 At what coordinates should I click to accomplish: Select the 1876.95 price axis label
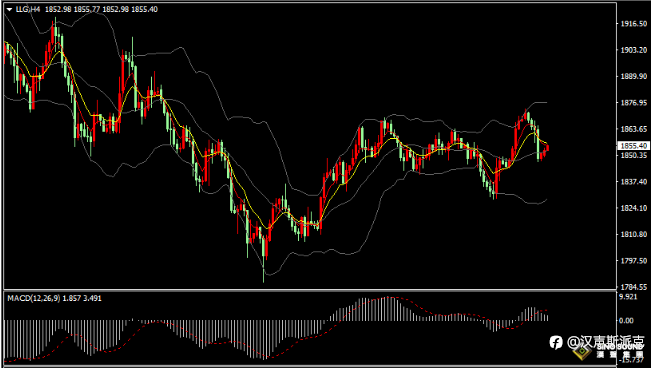click(x=634, y=102)
